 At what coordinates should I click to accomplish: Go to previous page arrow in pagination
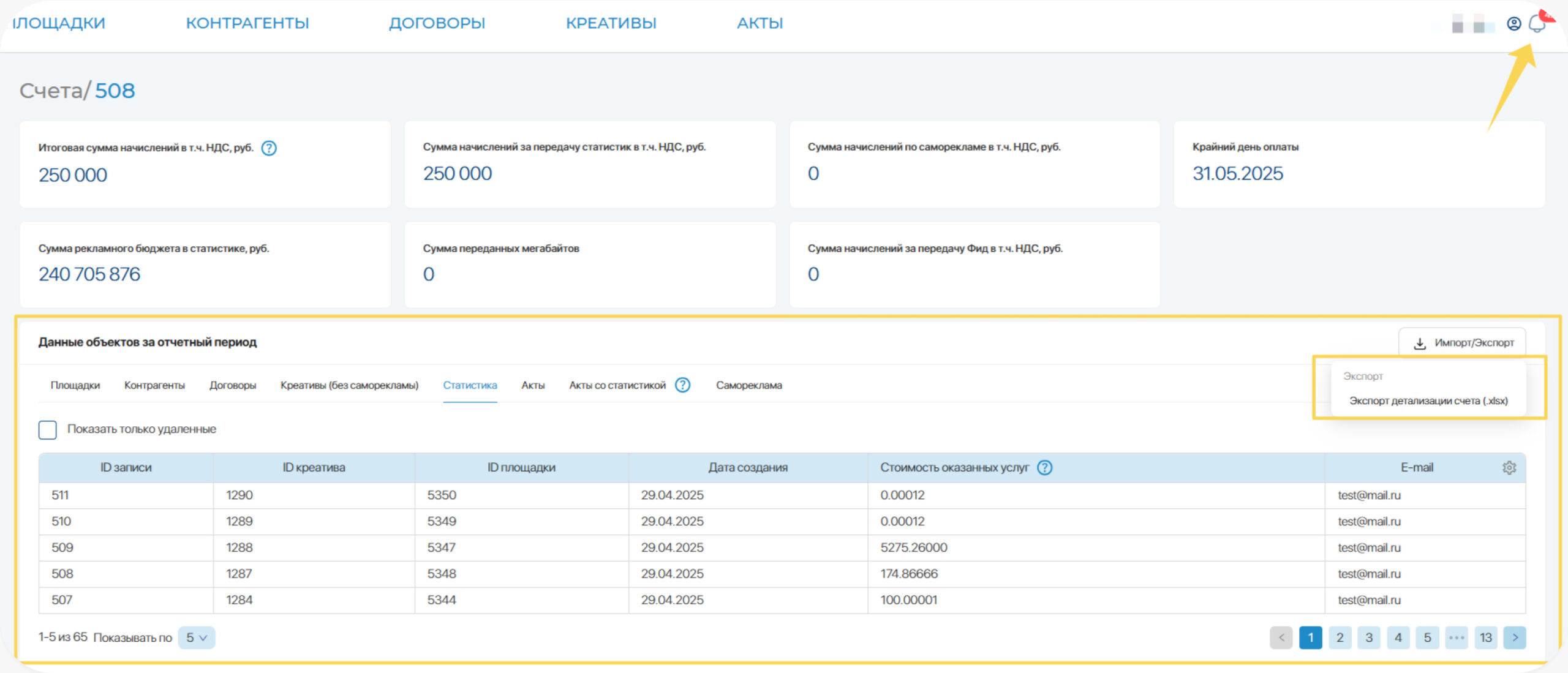click(1281, 637)
